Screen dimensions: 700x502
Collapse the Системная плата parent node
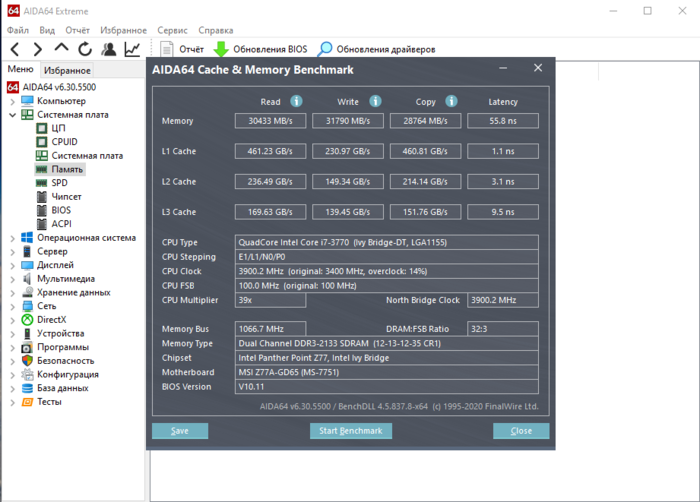pyautogui.click(x=12, y=115)
